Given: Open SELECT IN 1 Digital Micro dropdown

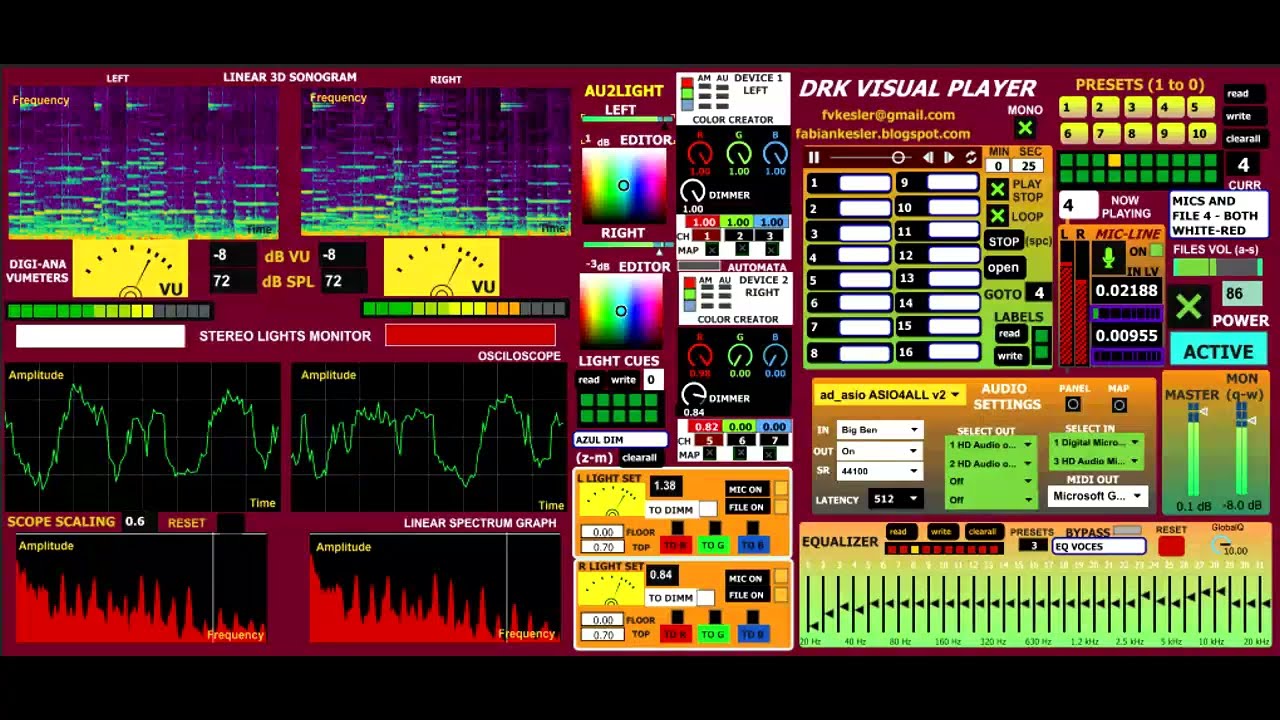Looking at the screenshot, I should pos(1094,442).
